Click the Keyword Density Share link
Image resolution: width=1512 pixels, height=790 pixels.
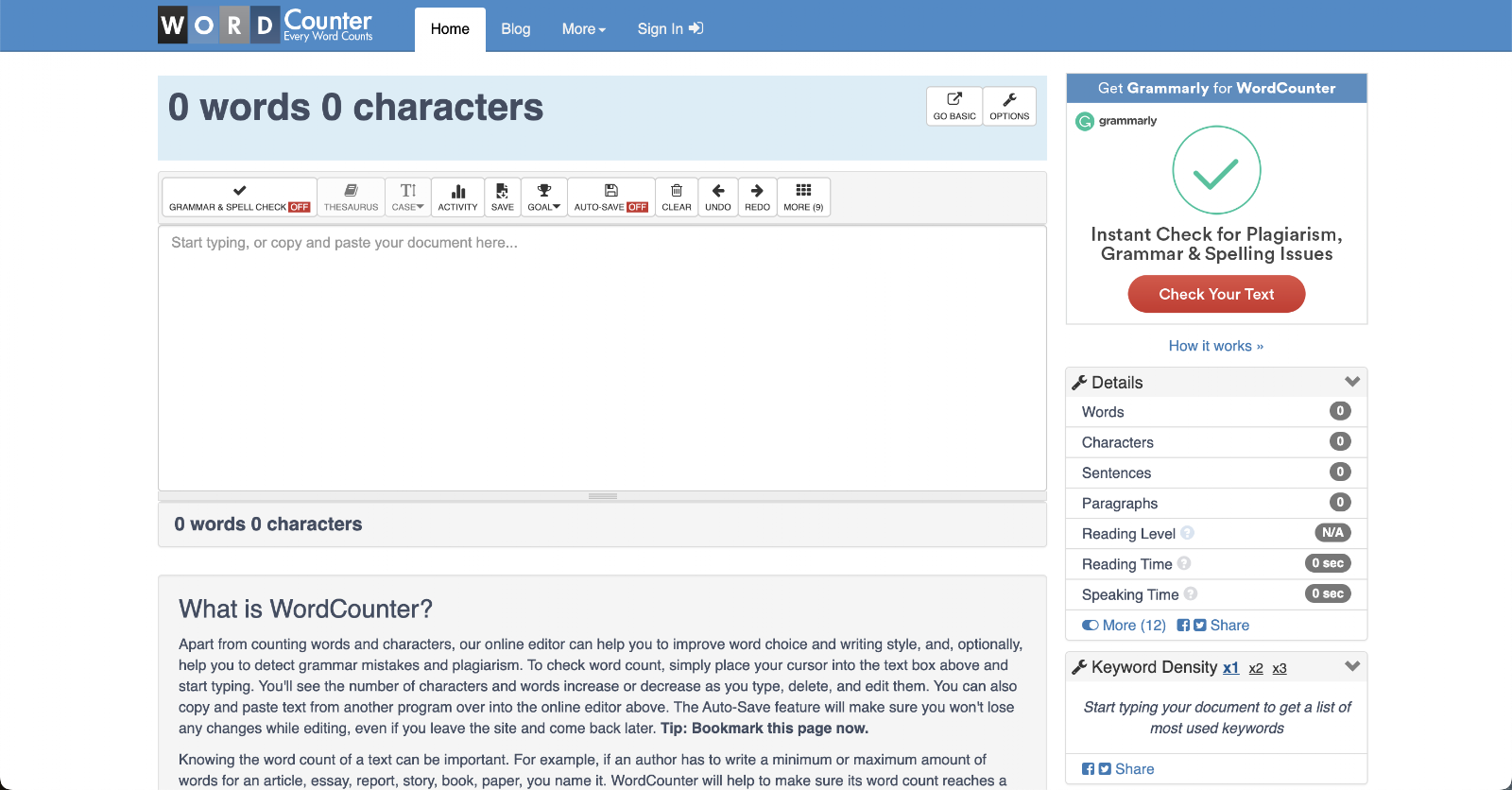click(x=1135, y=769)
